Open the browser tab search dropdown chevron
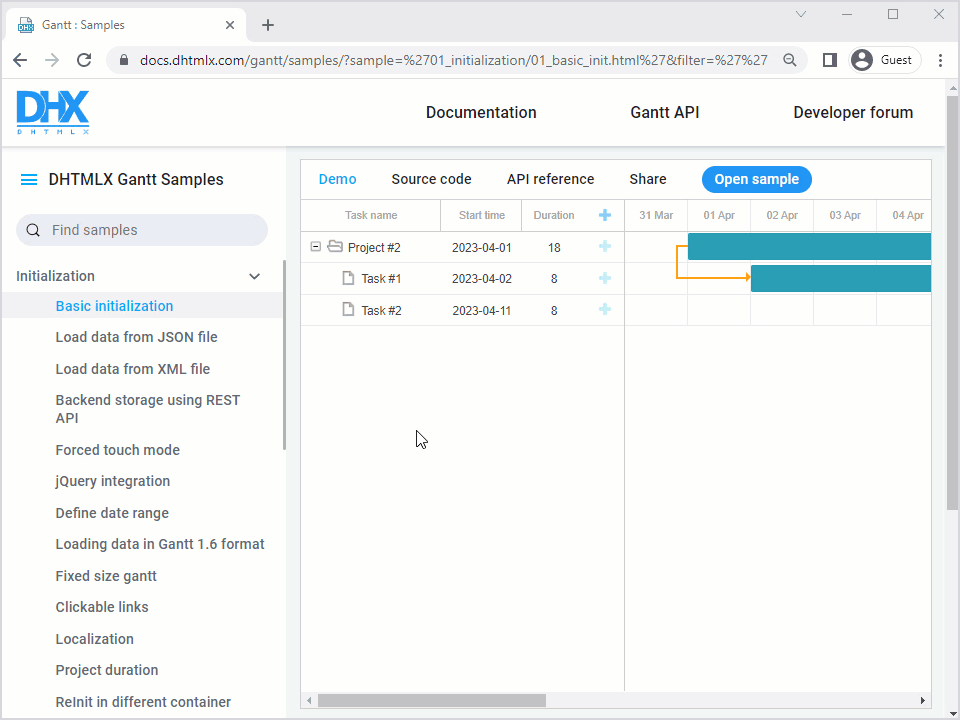Screen dimensions: 960x720 click(x=800, y=16)
